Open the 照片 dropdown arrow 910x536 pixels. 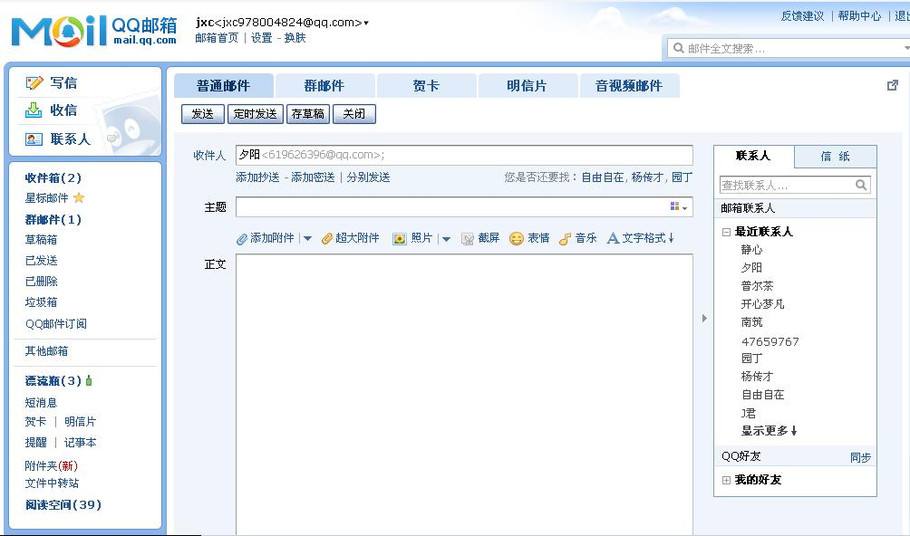click(446, 238)
